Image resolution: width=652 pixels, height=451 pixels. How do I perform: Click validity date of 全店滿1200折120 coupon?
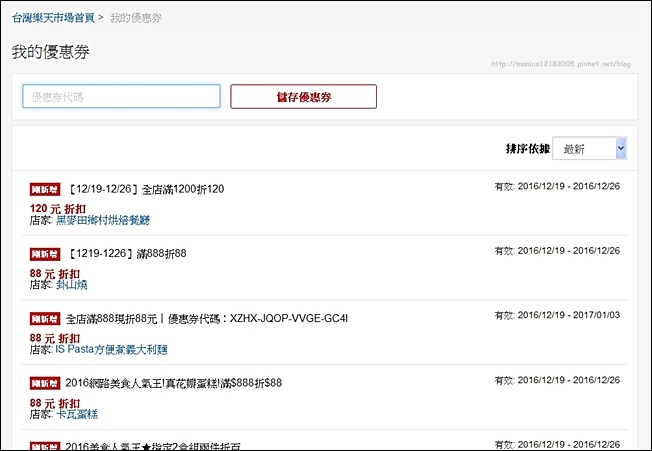click(557, 186)
